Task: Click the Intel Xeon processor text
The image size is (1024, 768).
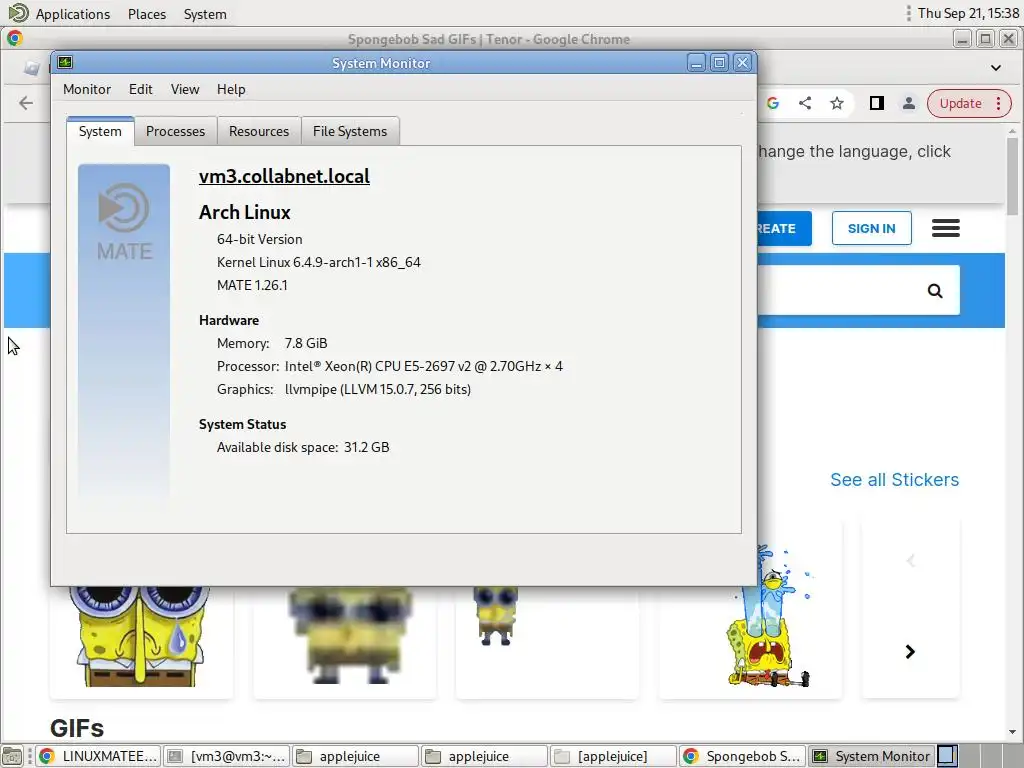Action: pyautogui.click(x=423, y=366)
